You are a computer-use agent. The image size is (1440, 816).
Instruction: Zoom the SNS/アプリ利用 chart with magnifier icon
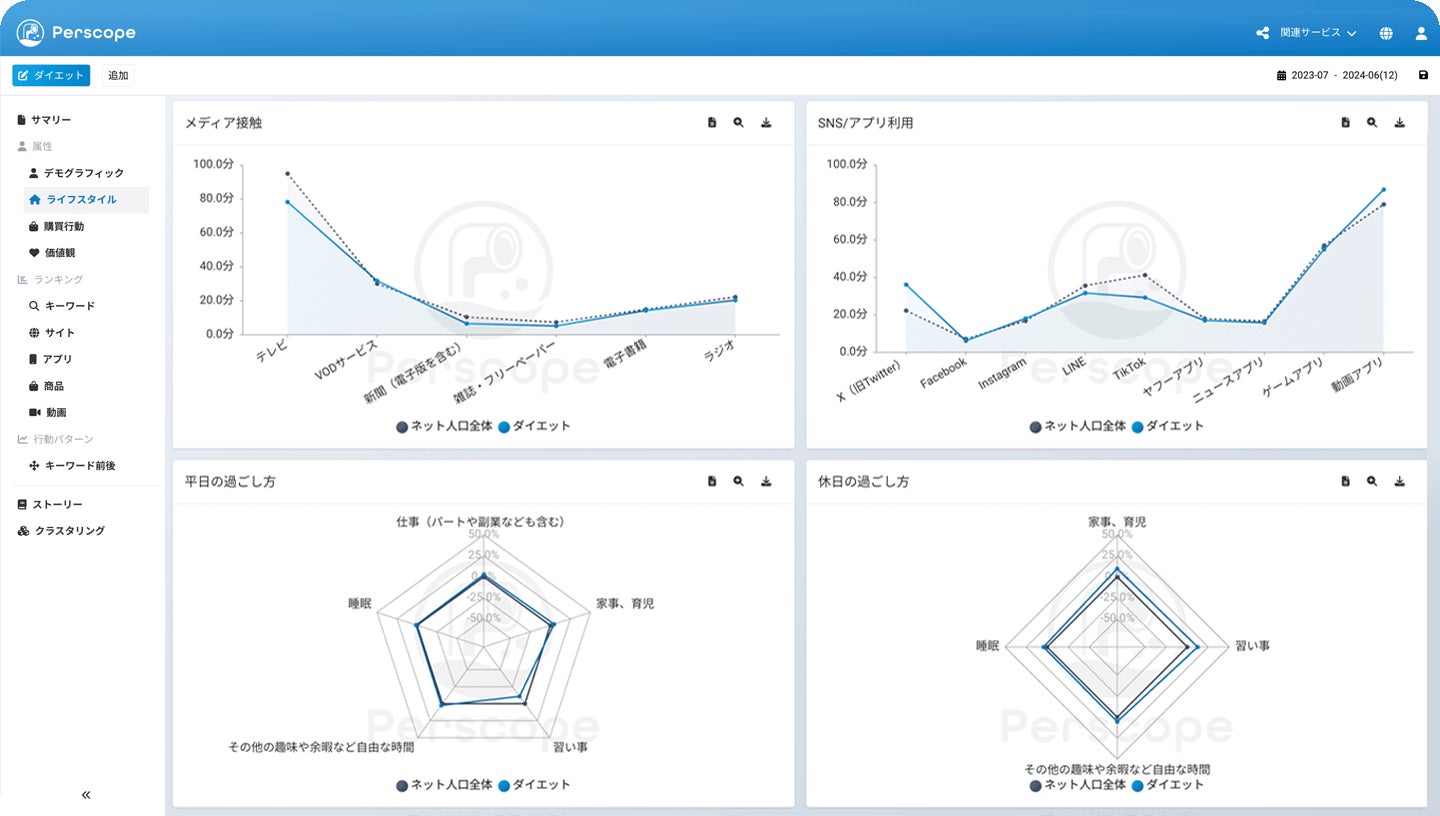click(x=1372, y=122)
